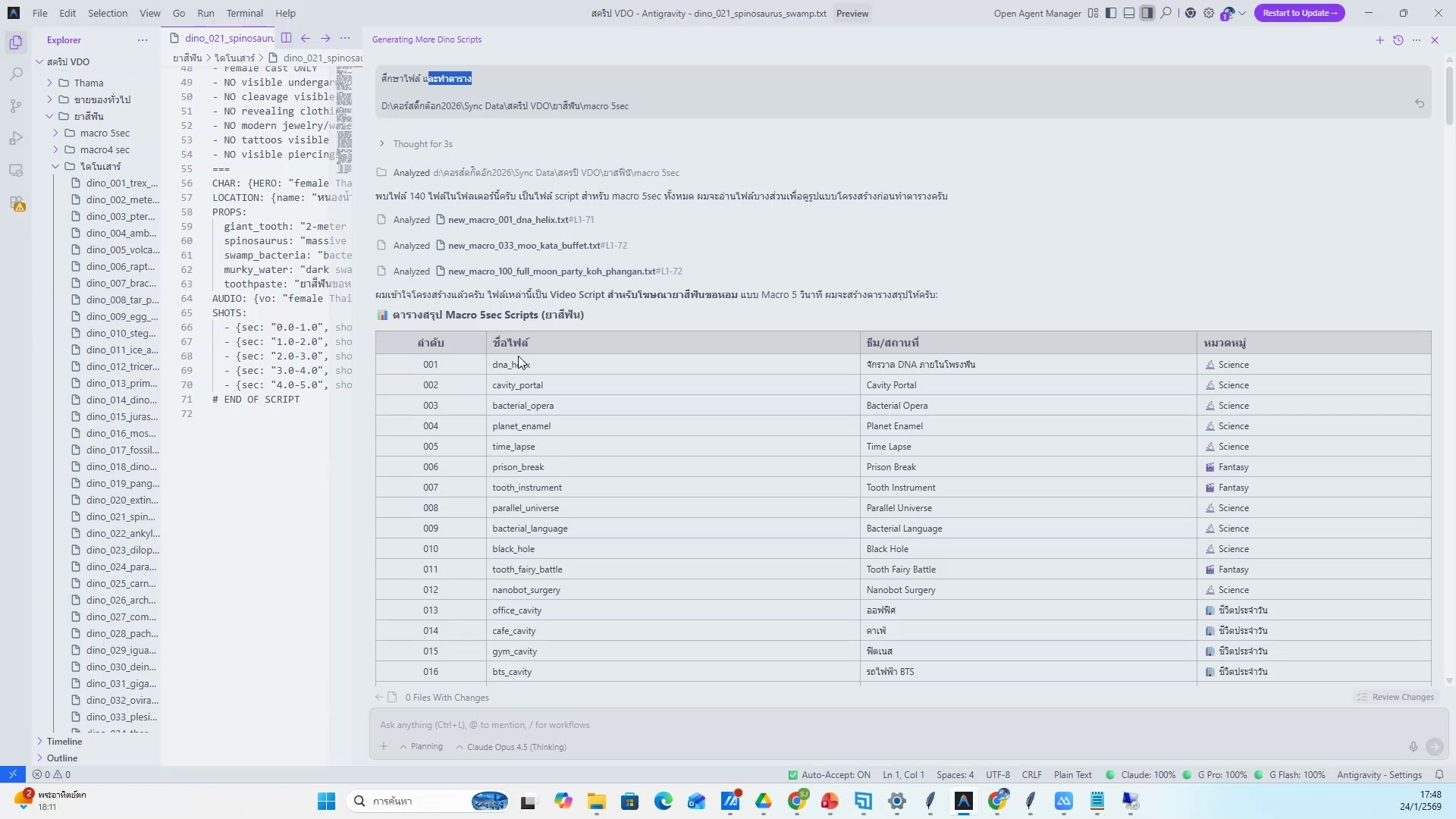Image resolution: width=1456 pixels, height=819 pixels.
Task: Open the Chrome browser icon in title bar
Action: (1191, 13)
